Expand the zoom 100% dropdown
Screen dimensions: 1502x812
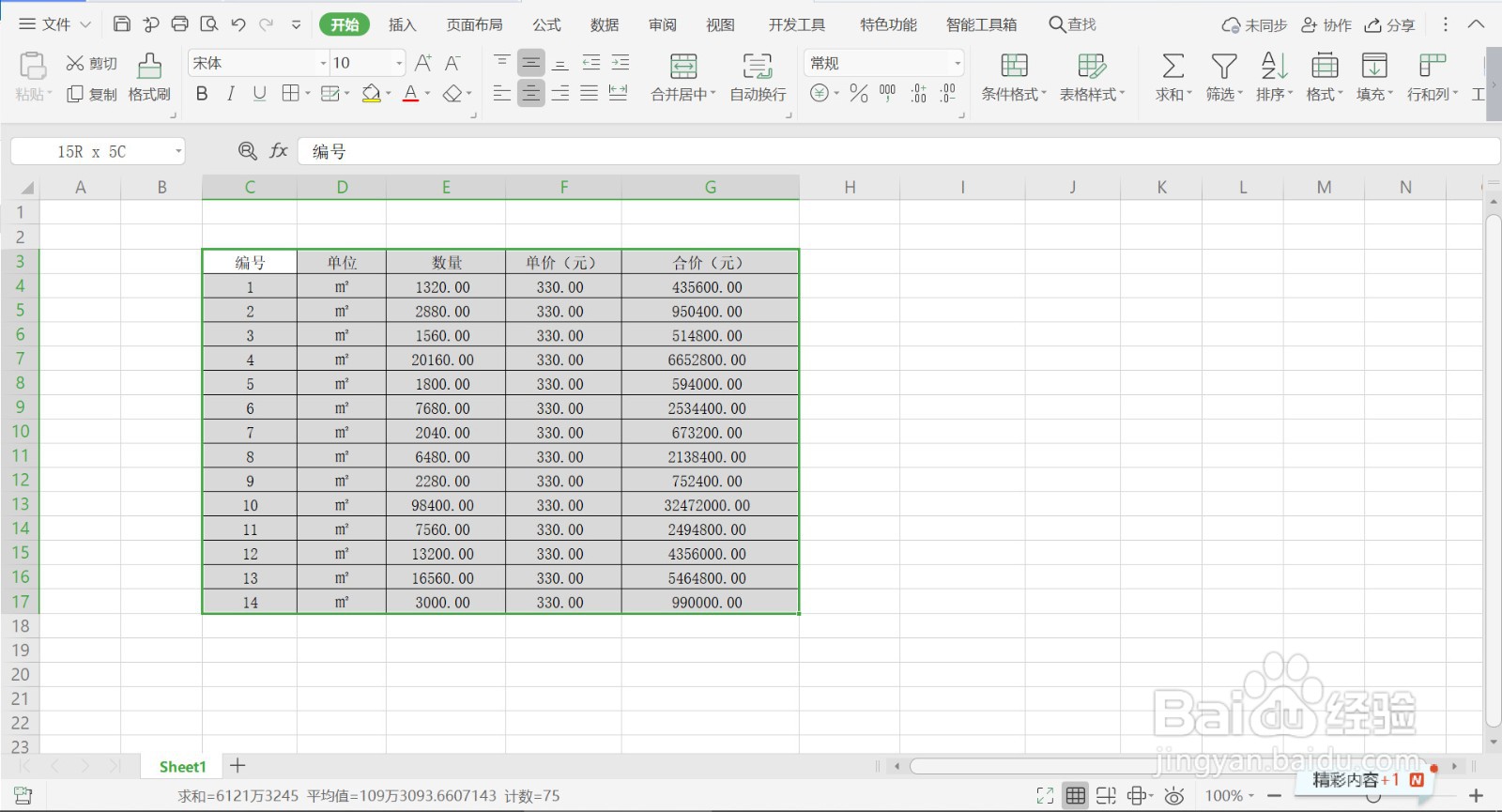pos(1250,796)
